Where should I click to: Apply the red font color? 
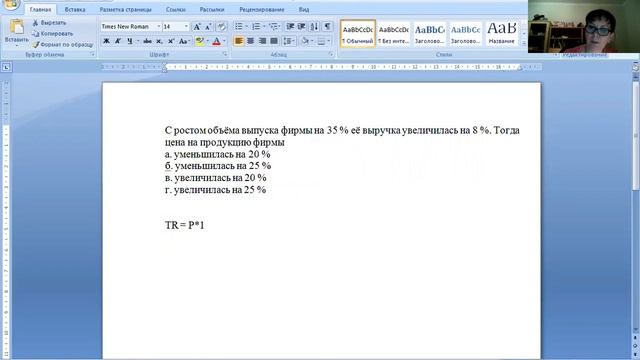(216, 41)
